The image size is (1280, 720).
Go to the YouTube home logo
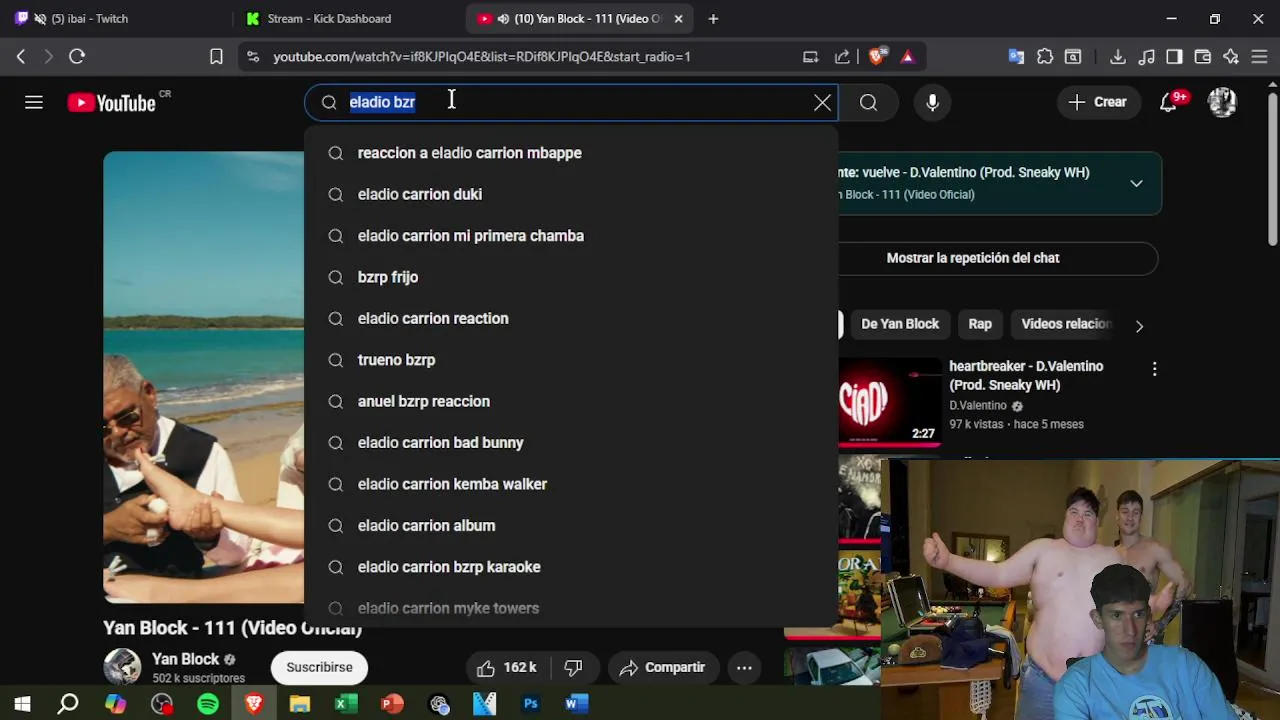click(x=112, y=103)
